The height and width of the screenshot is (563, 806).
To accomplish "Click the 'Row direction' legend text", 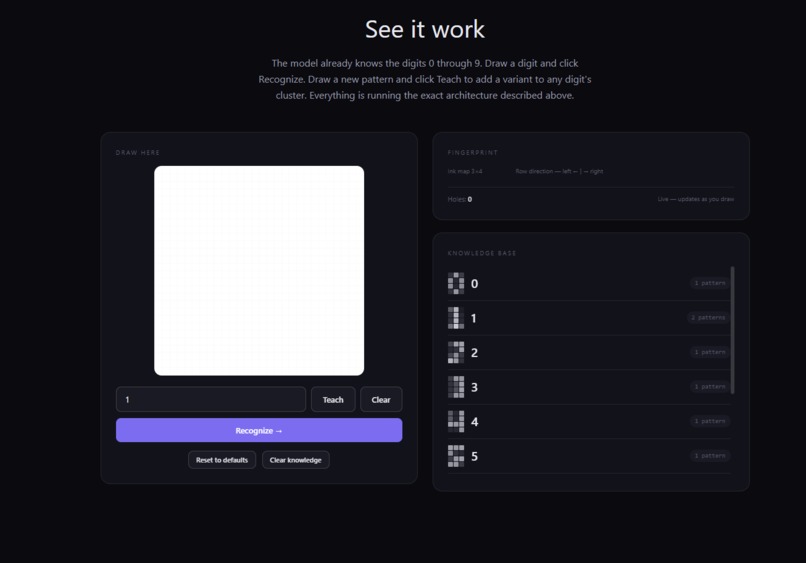I will tap(559, 171).
